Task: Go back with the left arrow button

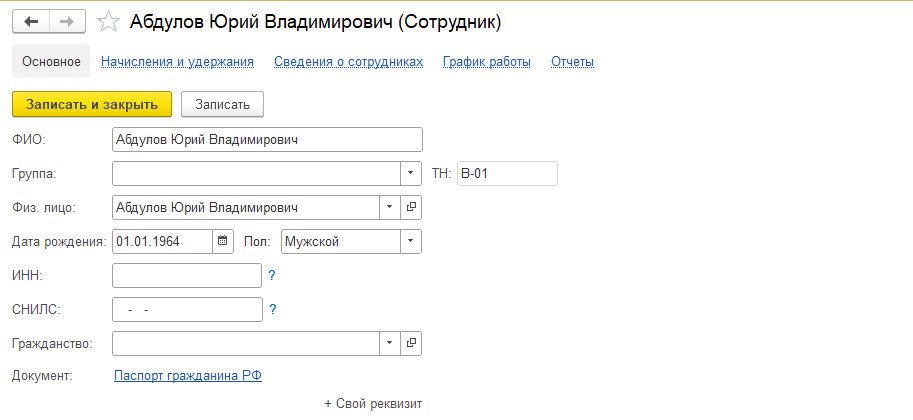Action: [31, 22]
